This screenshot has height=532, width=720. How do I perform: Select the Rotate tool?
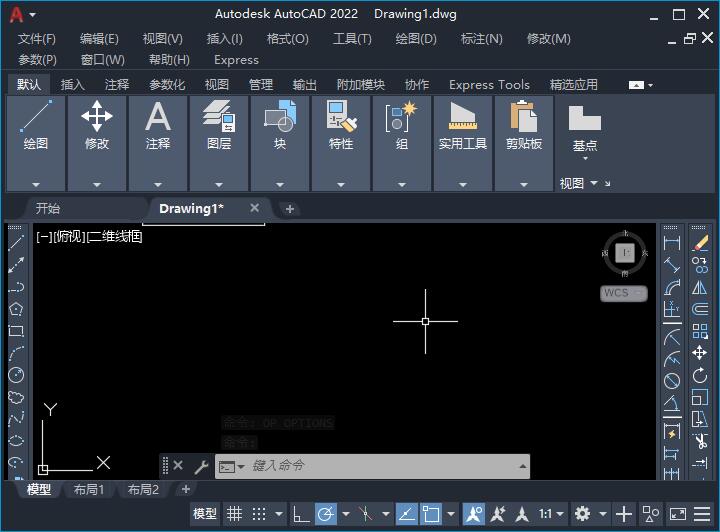[x=700, y=375]
